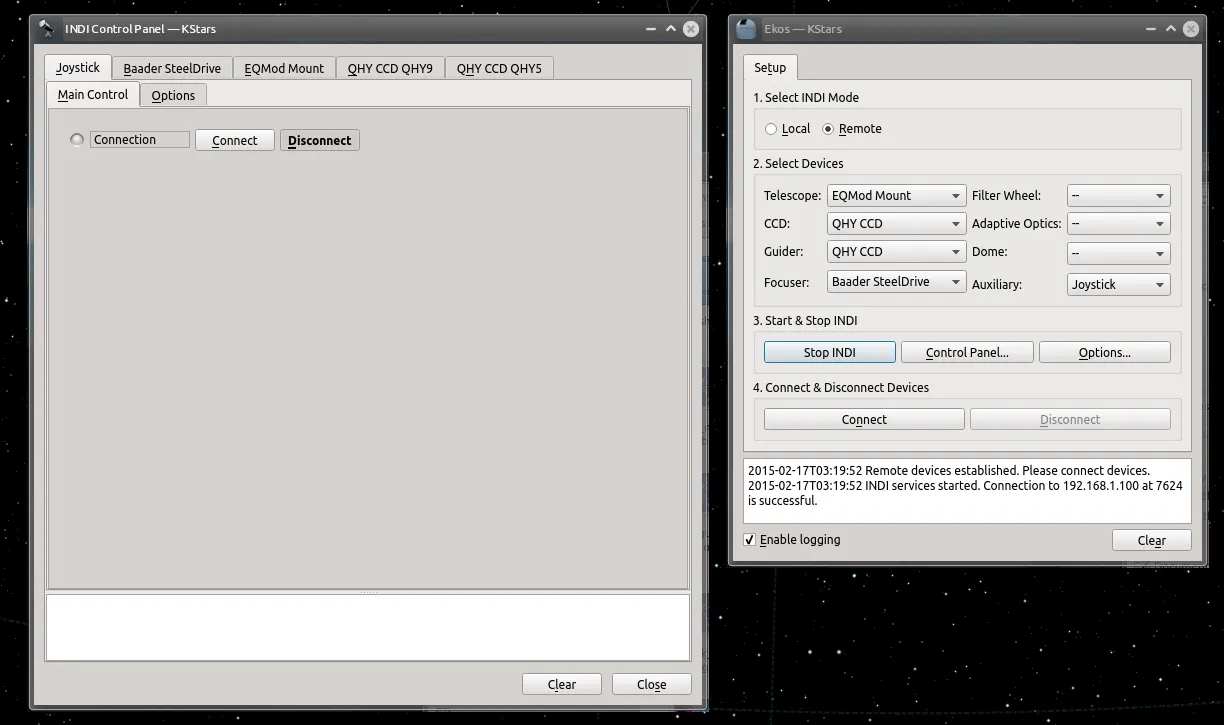Click Close button in INDI Control Panel
Viewport: 1224px width, 725px height.
652,685
